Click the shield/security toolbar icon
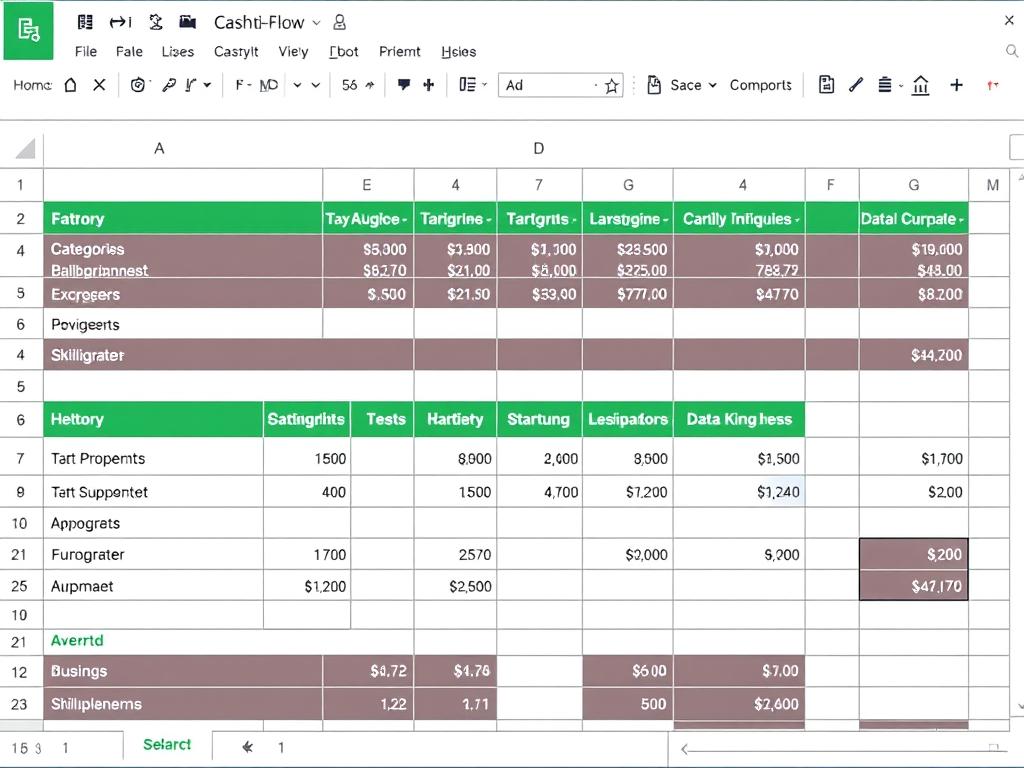 coord(137,85)
